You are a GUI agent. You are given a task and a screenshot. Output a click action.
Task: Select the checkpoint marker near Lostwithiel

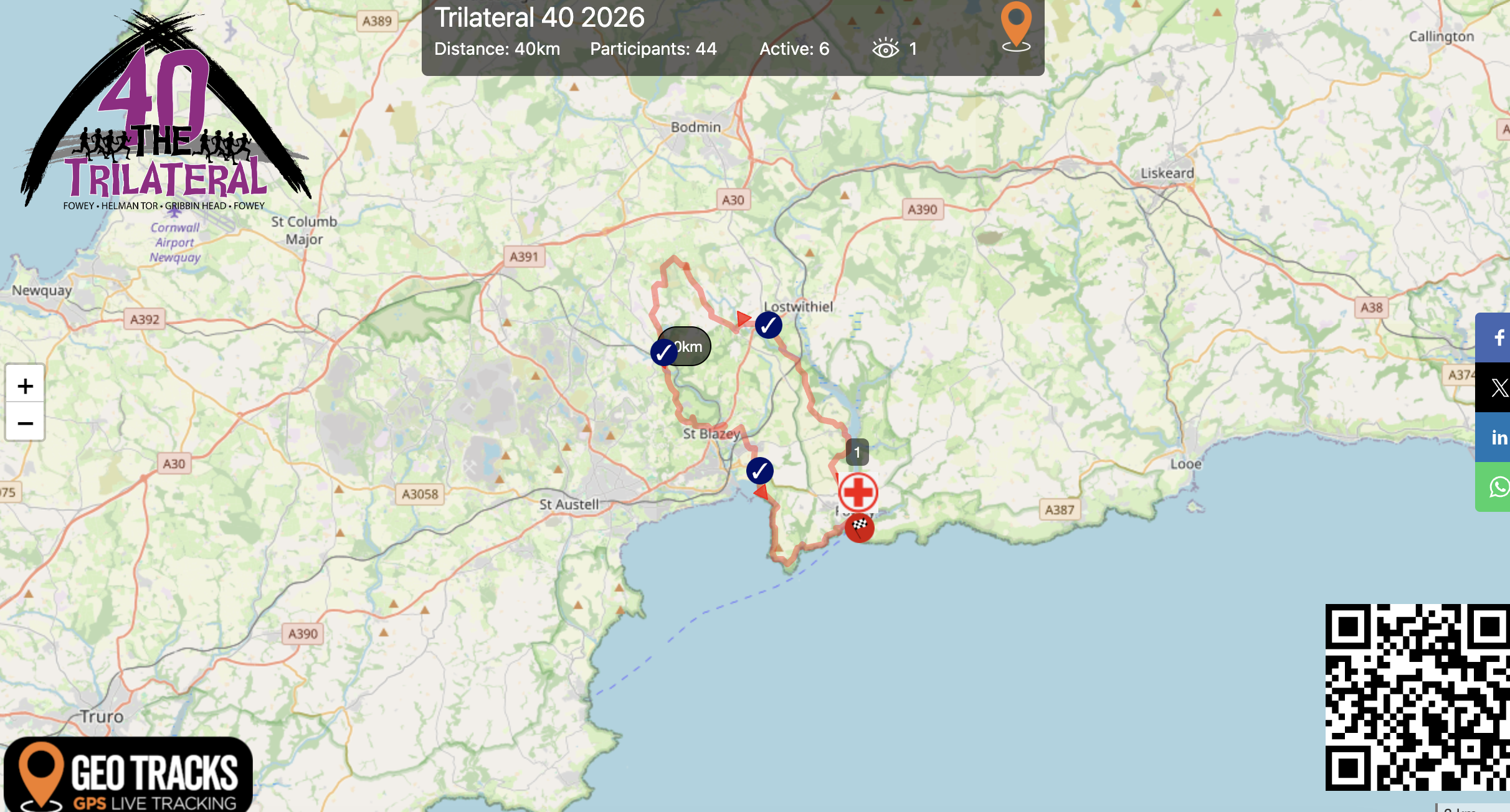click(769, 325)
